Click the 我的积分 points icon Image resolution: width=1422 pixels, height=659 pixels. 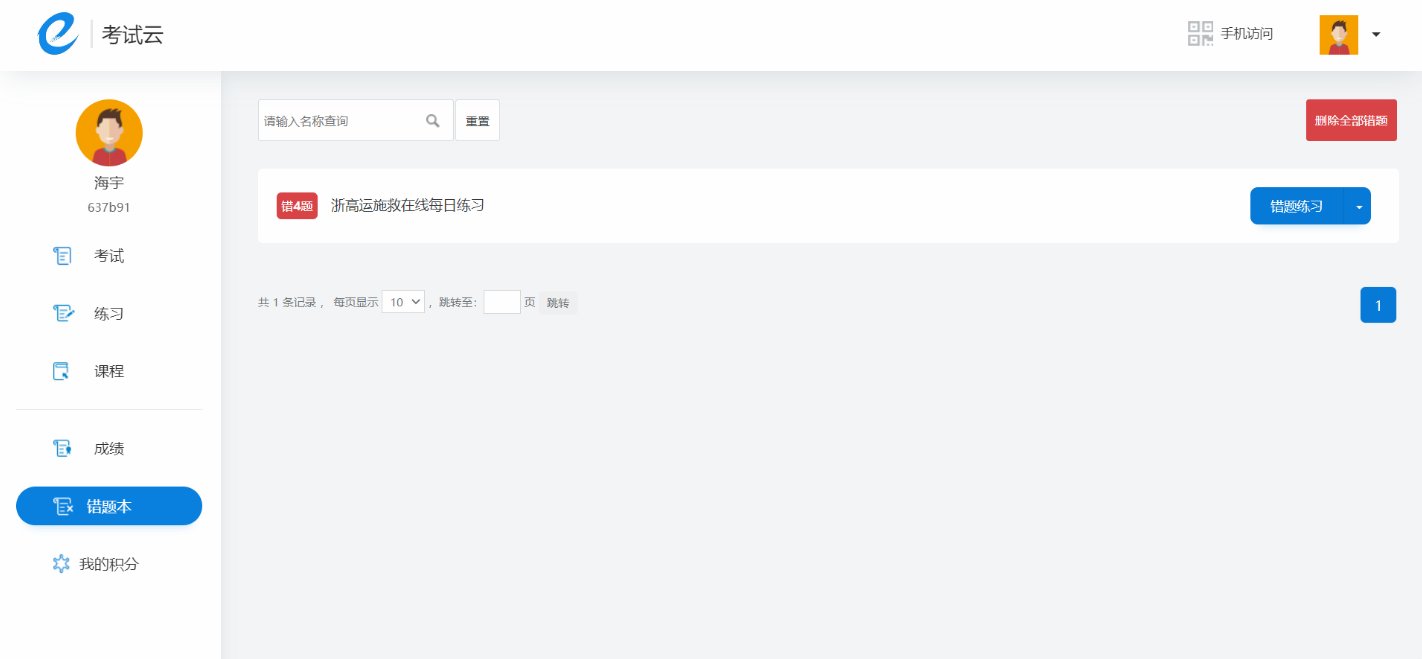coord(61,564)
